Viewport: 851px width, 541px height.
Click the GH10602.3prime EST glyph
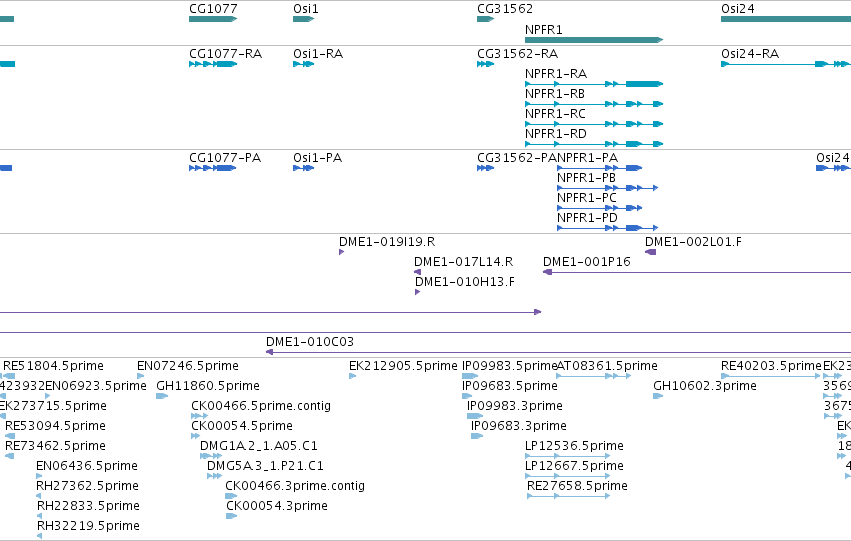click(658, 396)
